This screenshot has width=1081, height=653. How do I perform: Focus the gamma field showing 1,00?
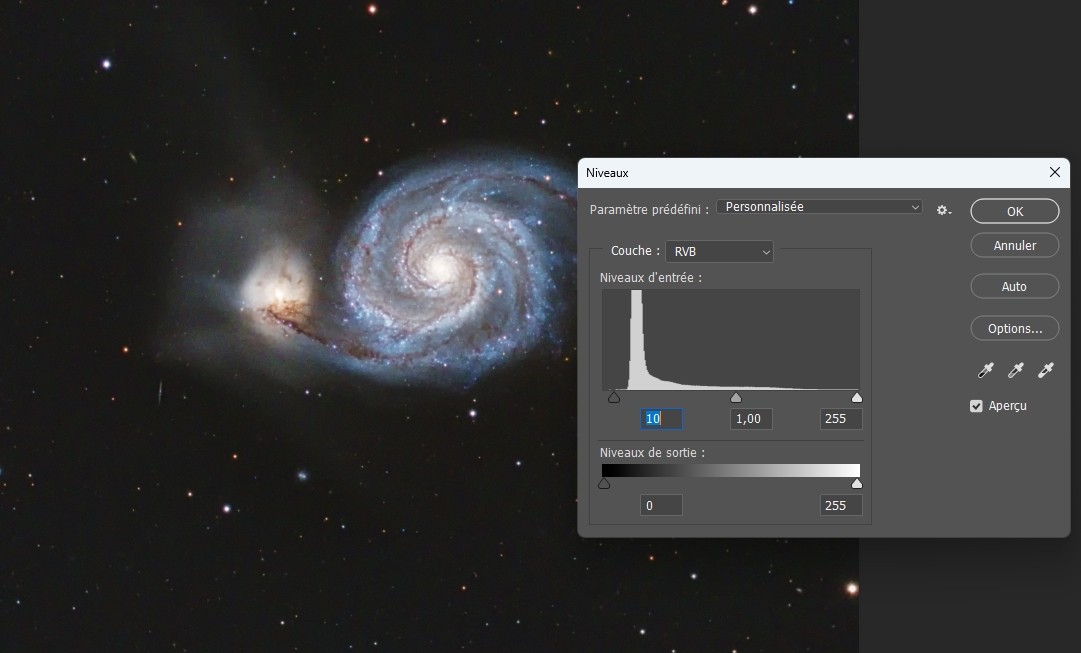point(751,419)
